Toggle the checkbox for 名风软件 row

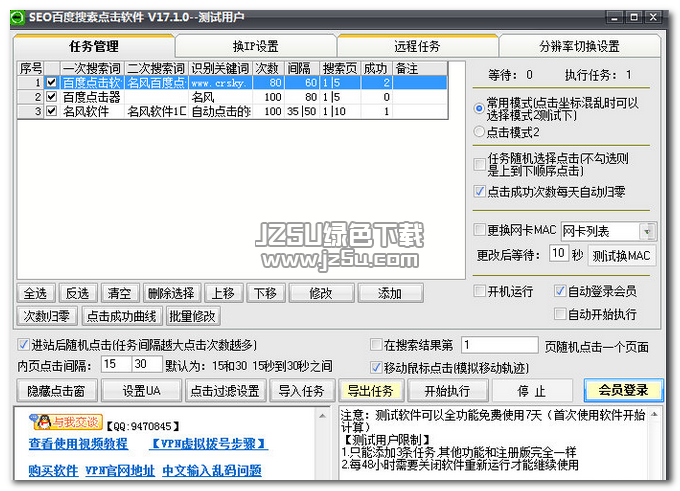point(52,111)
